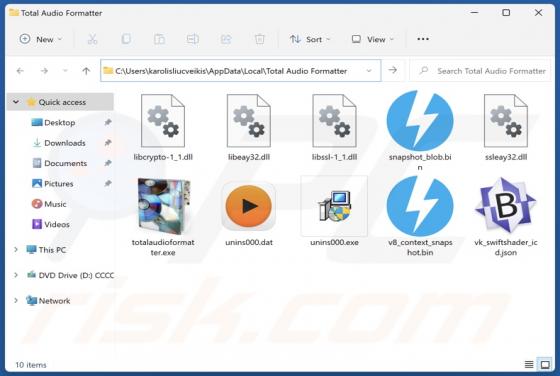Open the Sort options dropdown
560x376 pixels.
click(x=310, y=39)
